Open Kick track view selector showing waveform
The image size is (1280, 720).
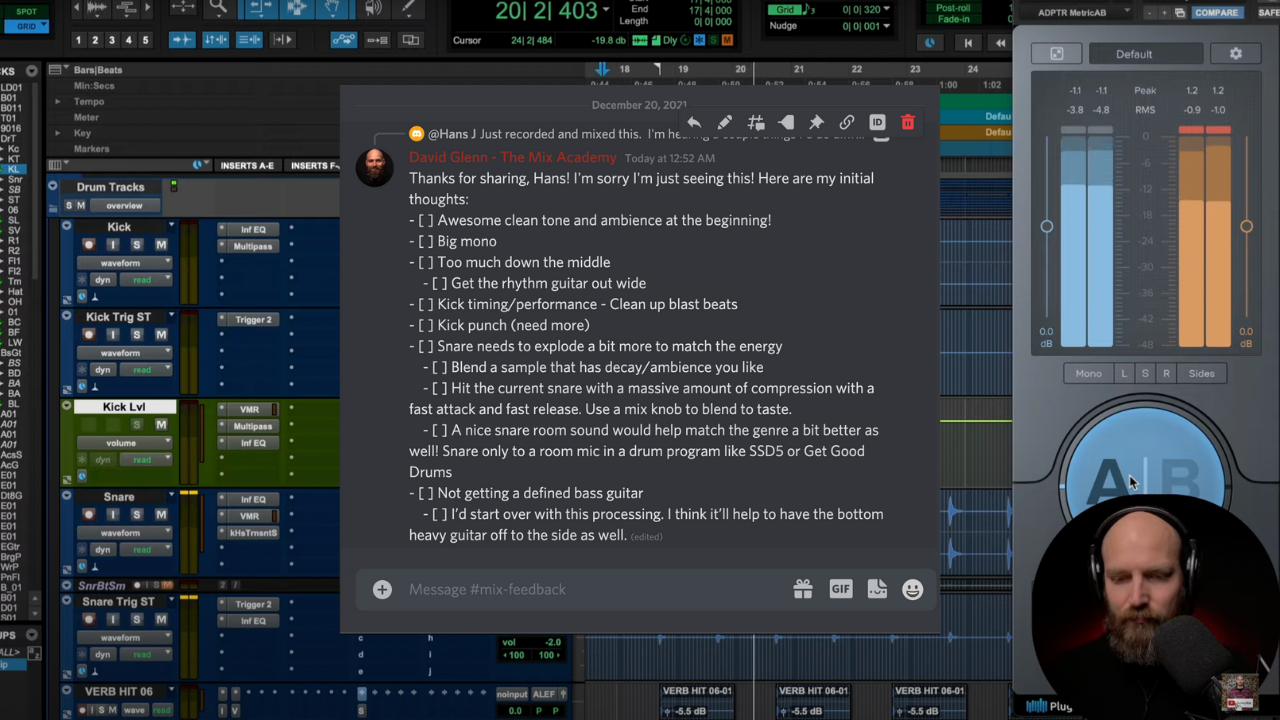[124, 263]
